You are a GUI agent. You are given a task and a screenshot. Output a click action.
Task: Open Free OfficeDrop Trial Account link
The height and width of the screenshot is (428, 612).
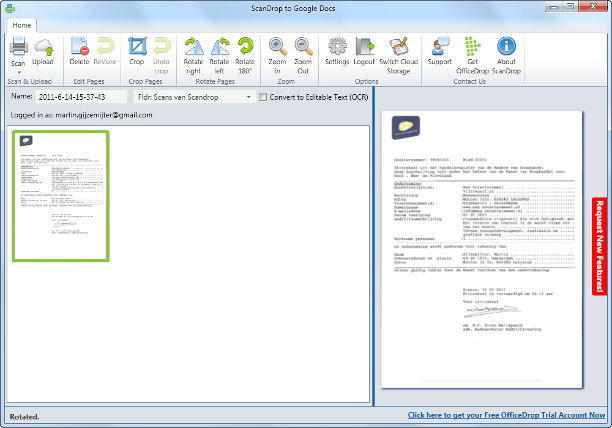(x=506, y=415)
